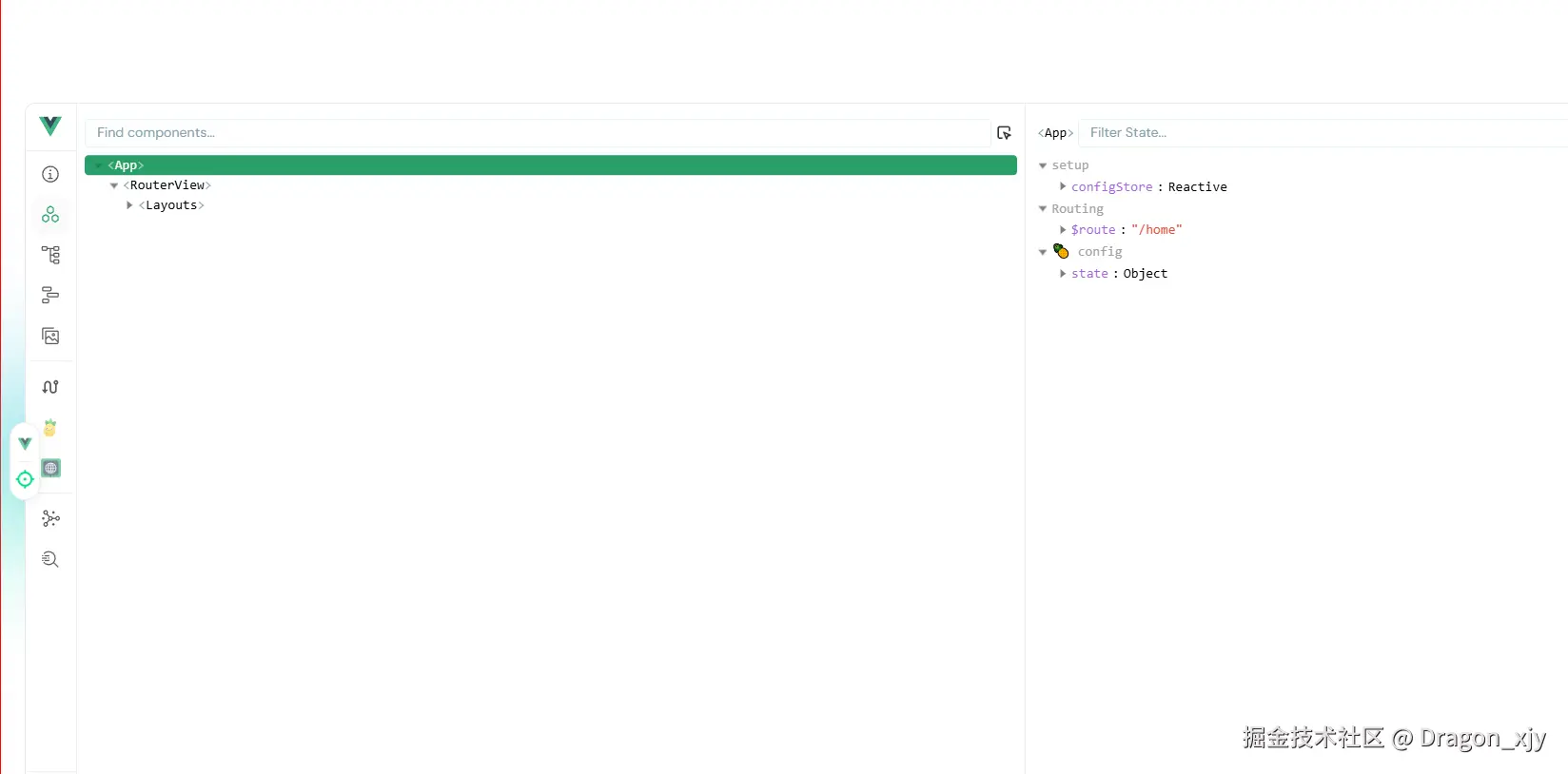This screenshot has height=774, width=1568.
Task: Expand the $route "/home" entry
Action: pyautogui.click(x=1063, y=229)
